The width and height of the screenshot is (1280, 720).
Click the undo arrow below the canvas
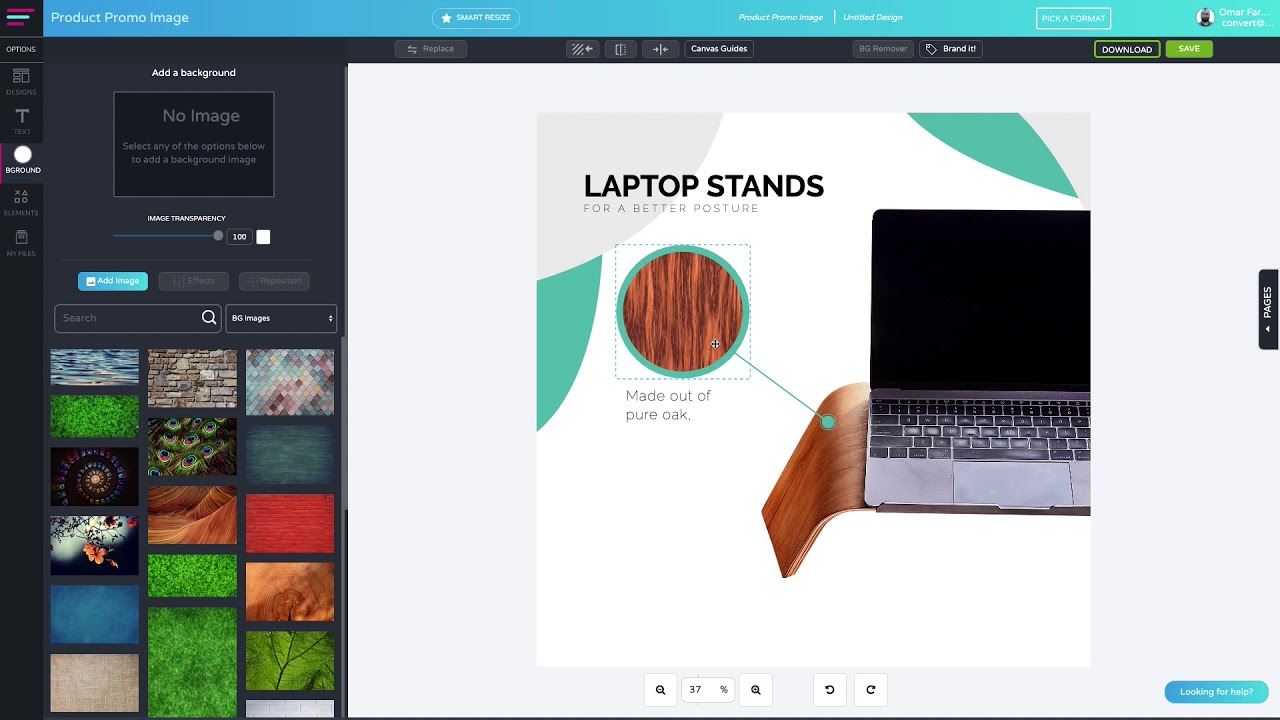click(829, 689)
